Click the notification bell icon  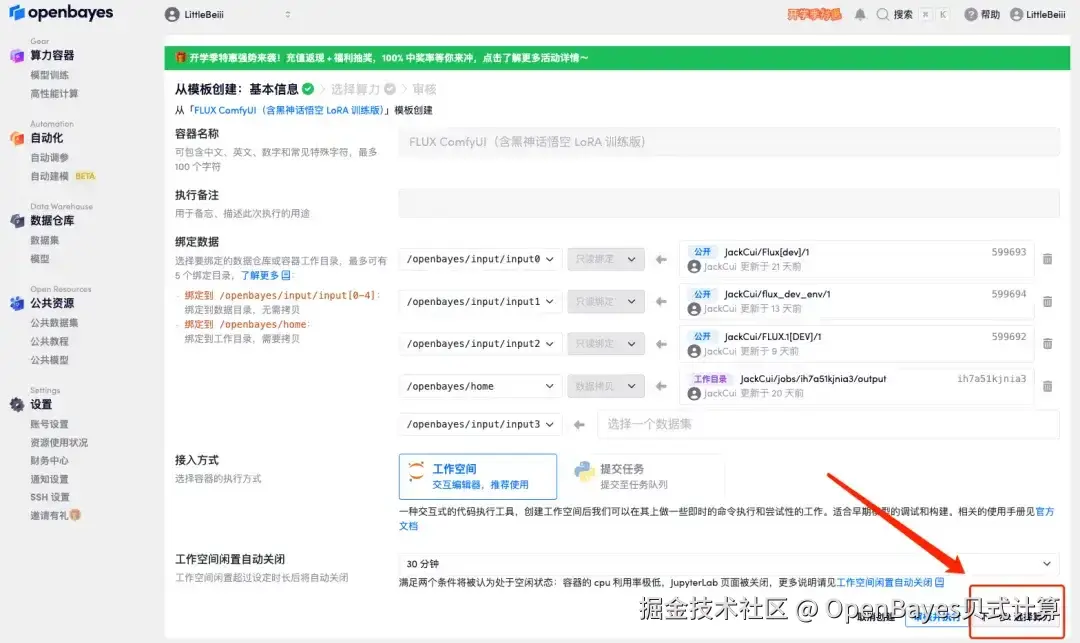860,14
